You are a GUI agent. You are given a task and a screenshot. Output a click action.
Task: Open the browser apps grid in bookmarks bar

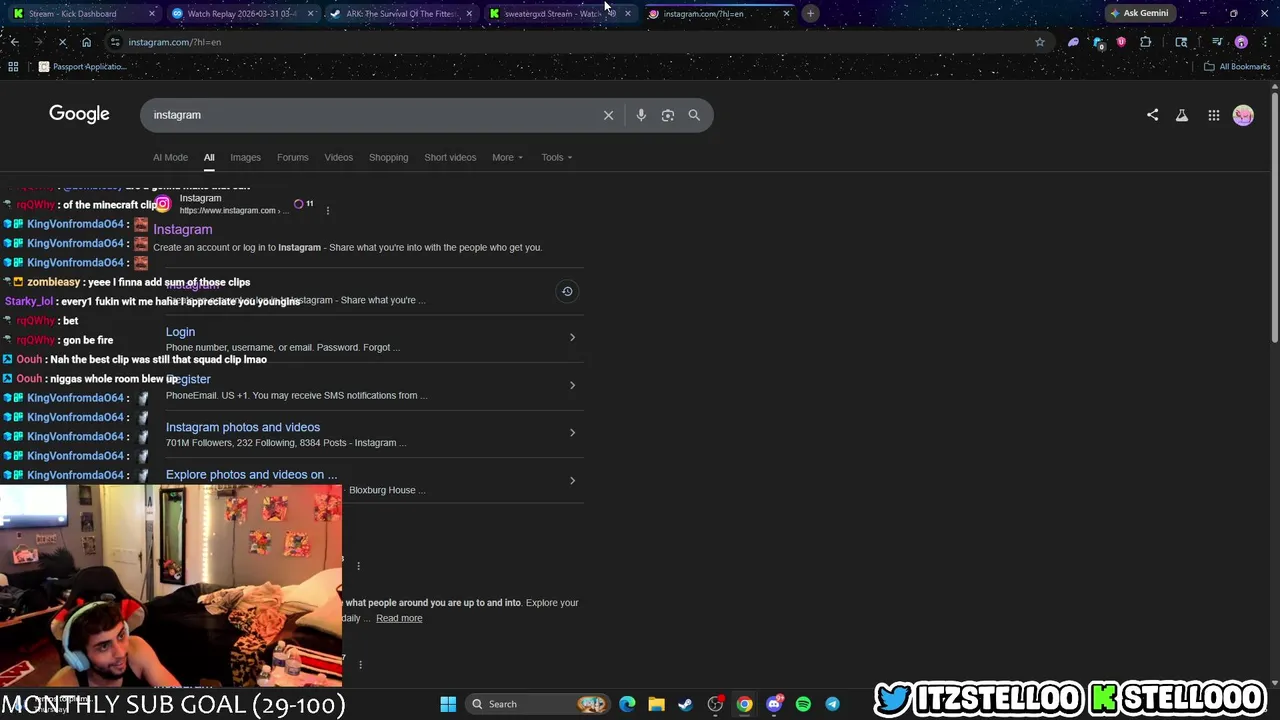click(x=13, y=67)
